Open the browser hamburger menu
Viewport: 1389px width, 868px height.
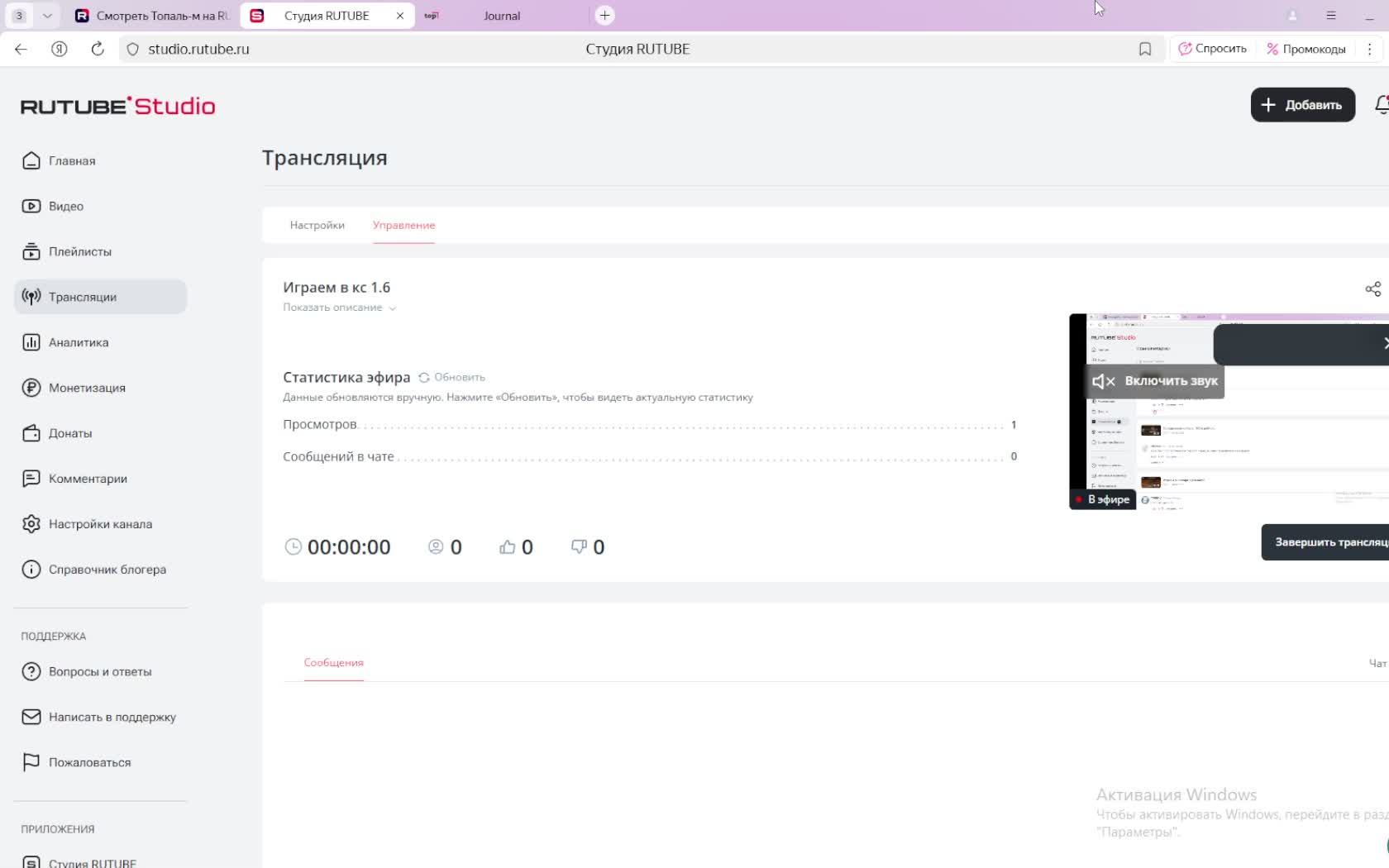[1331, 15]
